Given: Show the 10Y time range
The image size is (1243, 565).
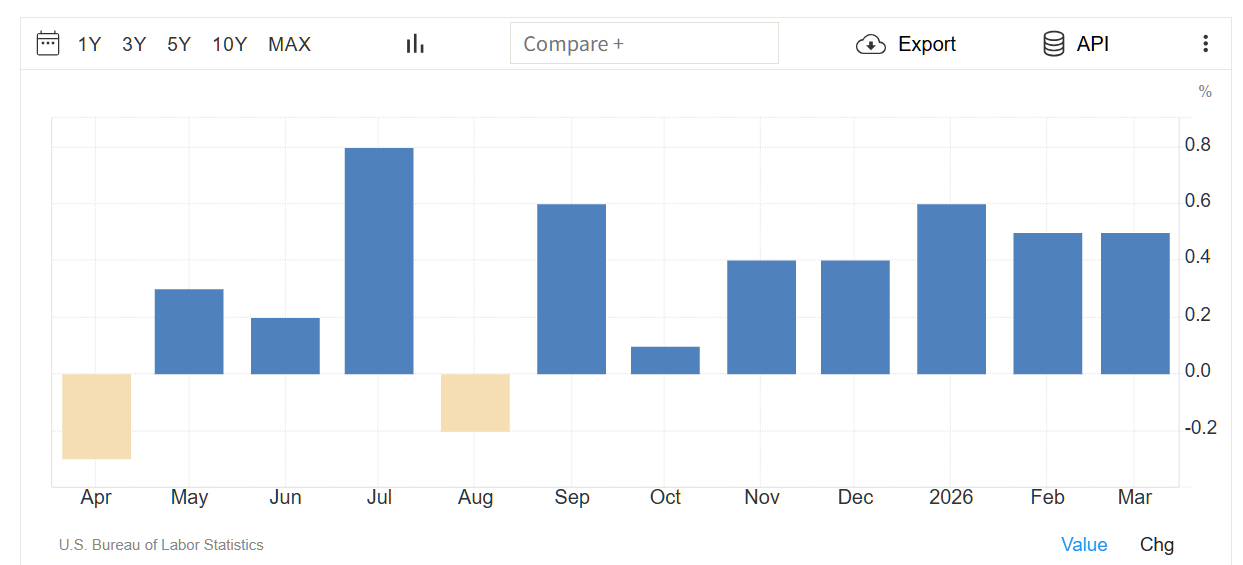Looking at the screenshot, I should click(x=229, y=44).
